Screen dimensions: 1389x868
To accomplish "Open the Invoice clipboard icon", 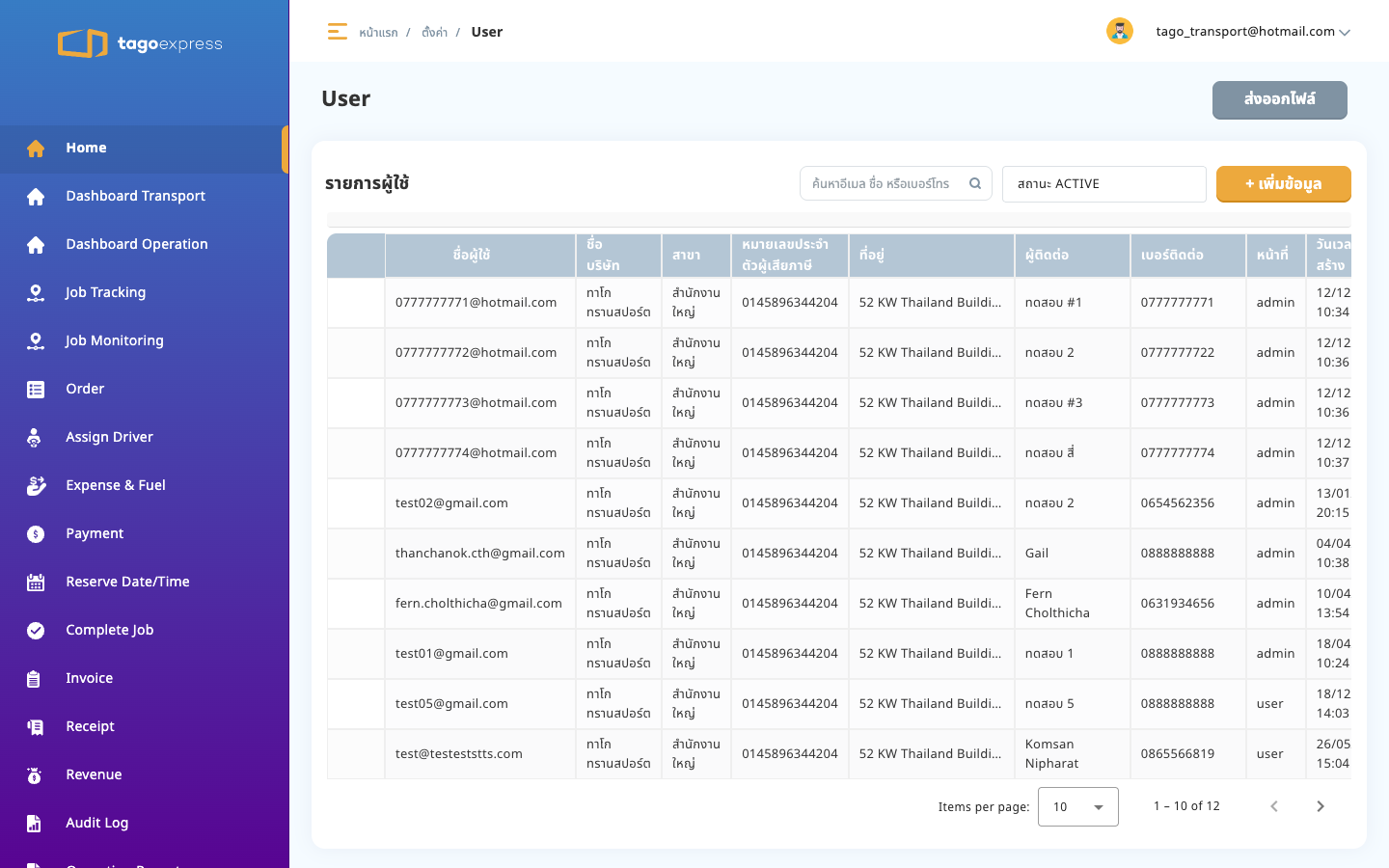I will (34, 678).
